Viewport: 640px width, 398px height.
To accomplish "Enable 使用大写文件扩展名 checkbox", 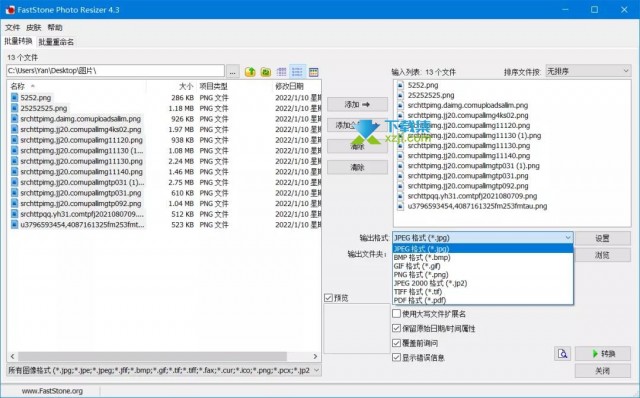I will pos(396,314).
